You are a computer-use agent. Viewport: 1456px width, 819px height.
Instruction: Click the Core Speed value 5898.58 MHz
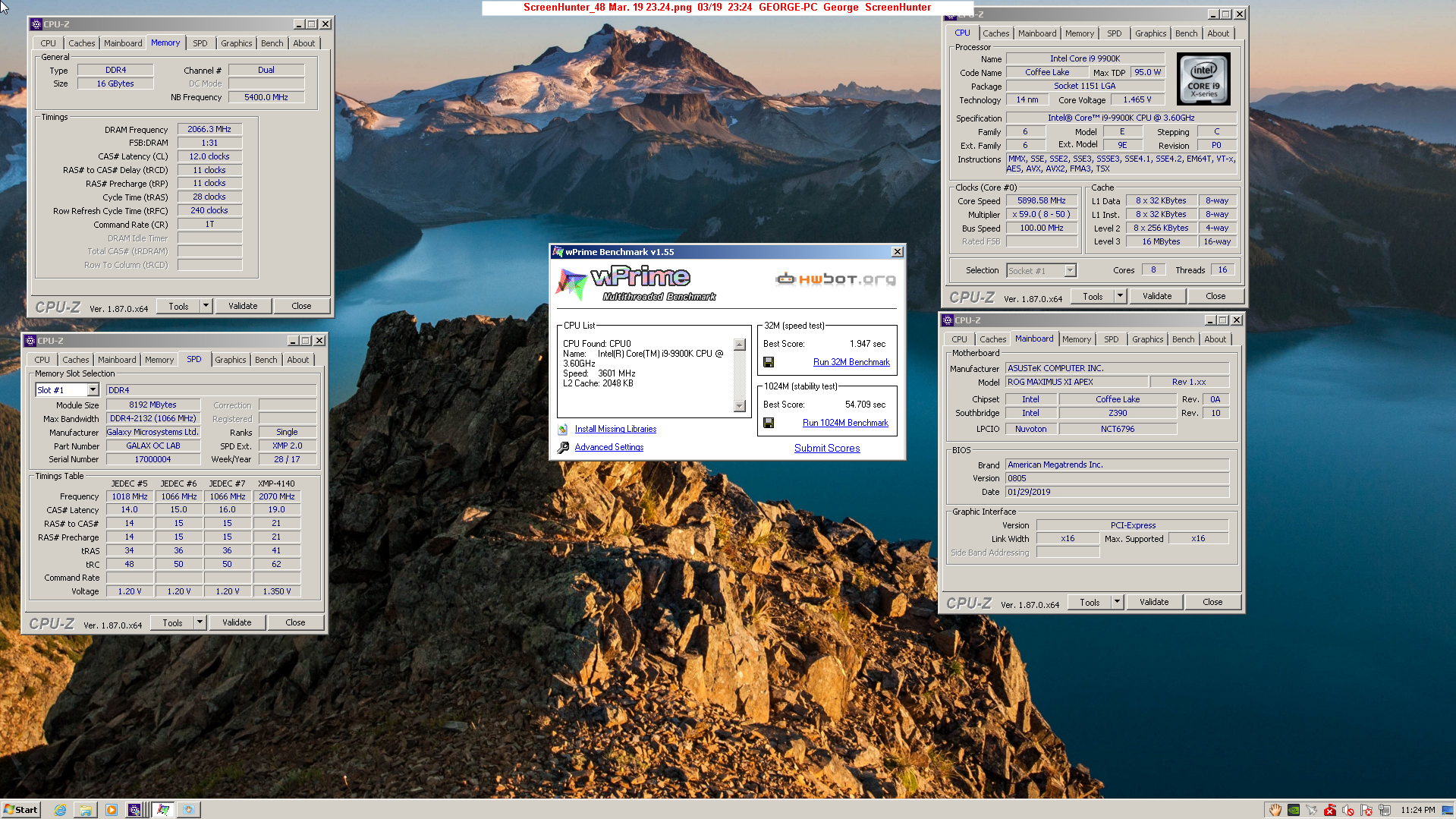[1041, 201]
